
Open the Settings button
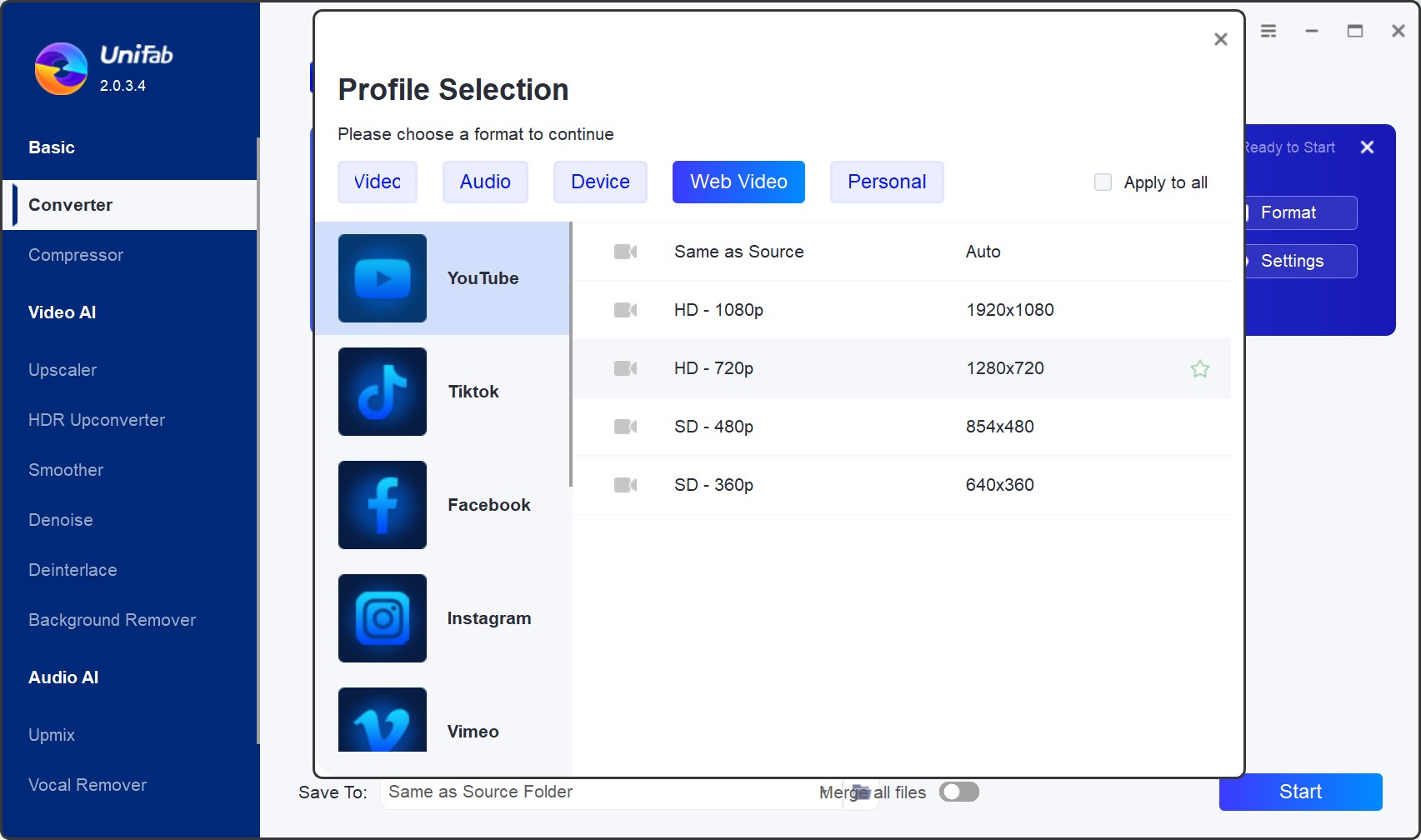tap(1301, 261)
